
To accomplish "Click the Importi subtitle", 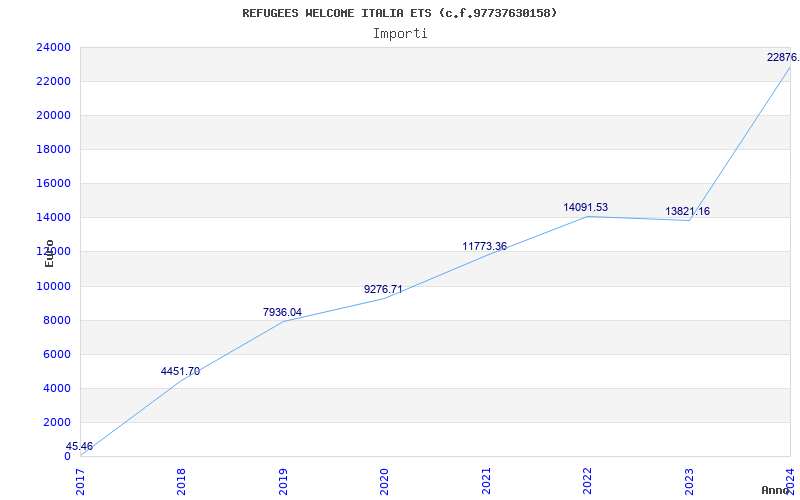I will 400,34.
